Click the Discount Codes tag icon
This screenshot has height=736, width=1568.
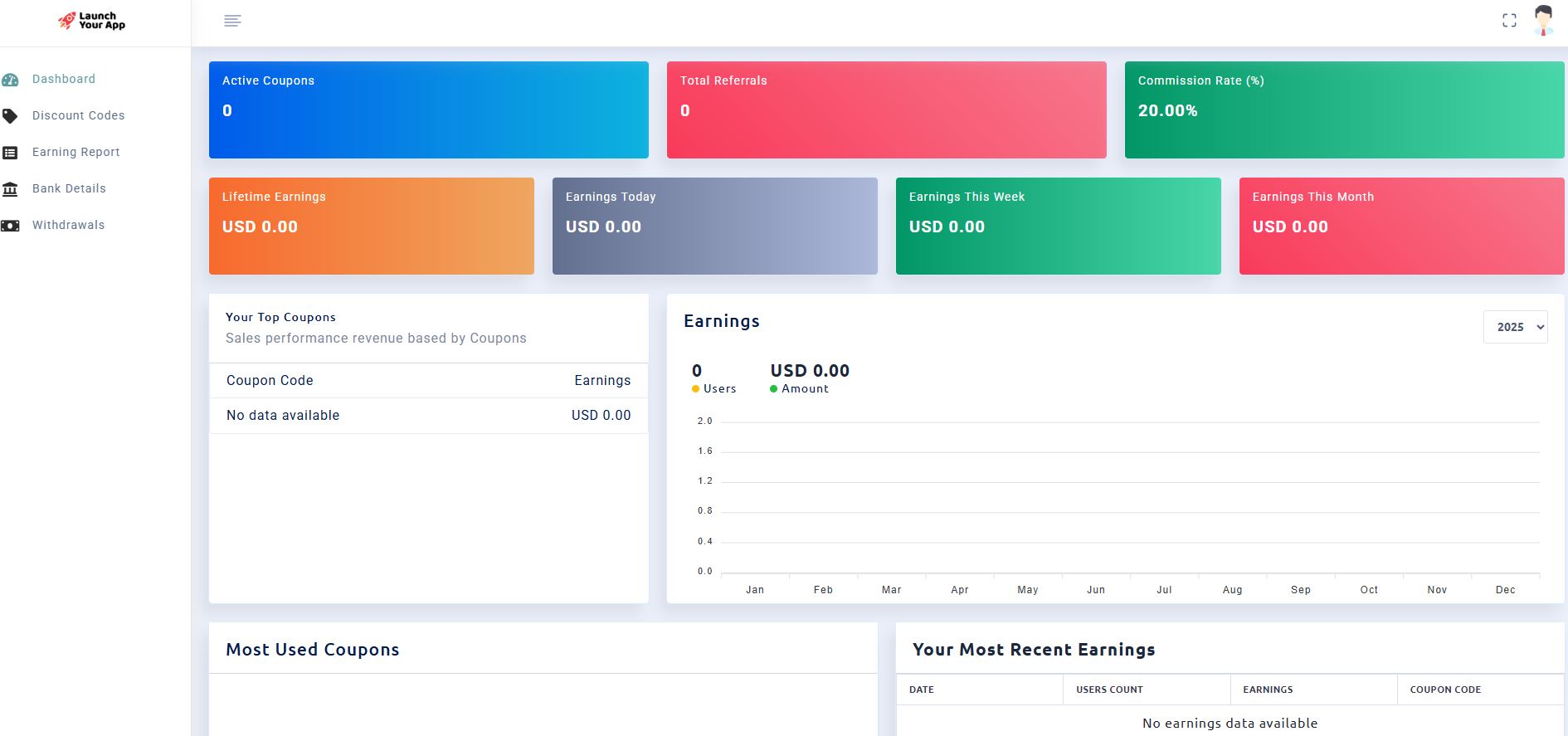10,116
